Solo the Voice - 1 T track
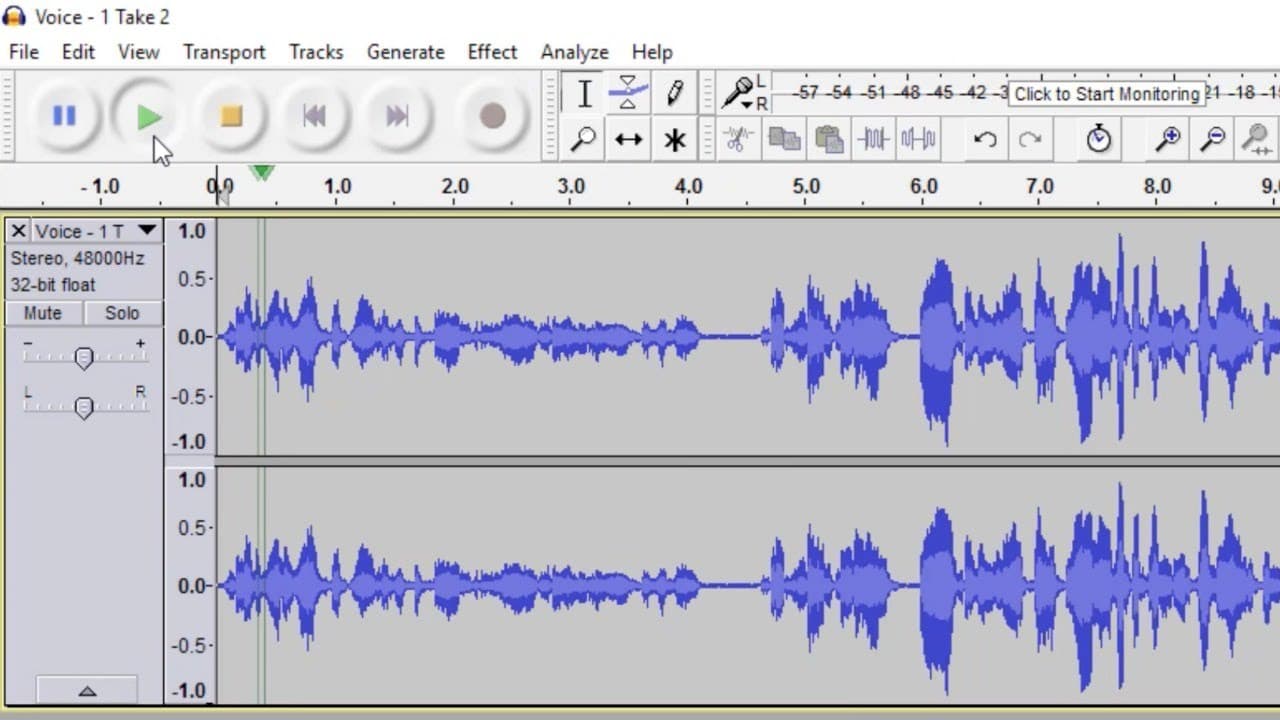The height and width of the screenshot is (720, 1280). pyautogui.click(x=122, y=313)
